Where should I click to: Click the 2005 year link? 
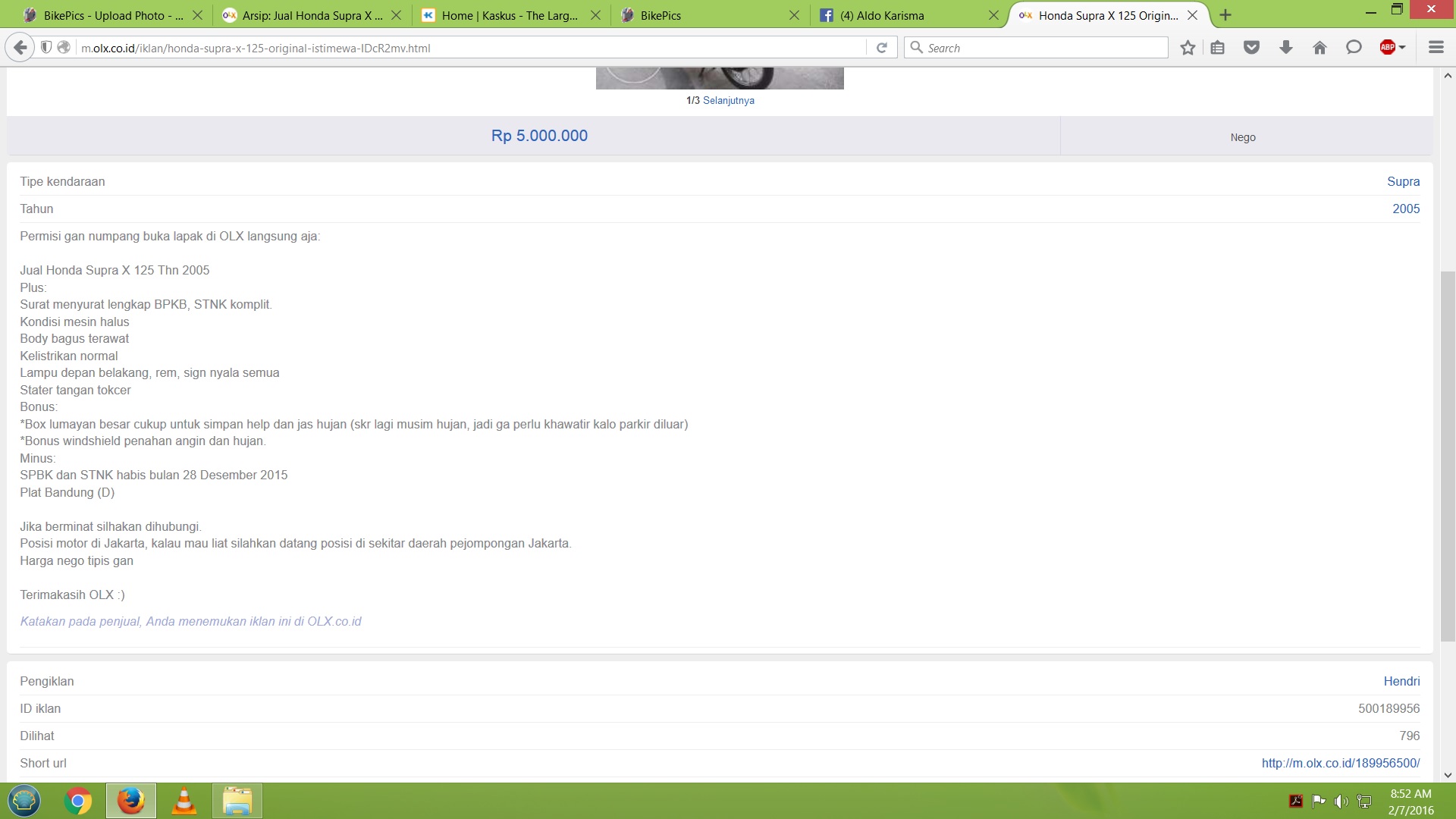[1406, 209]
